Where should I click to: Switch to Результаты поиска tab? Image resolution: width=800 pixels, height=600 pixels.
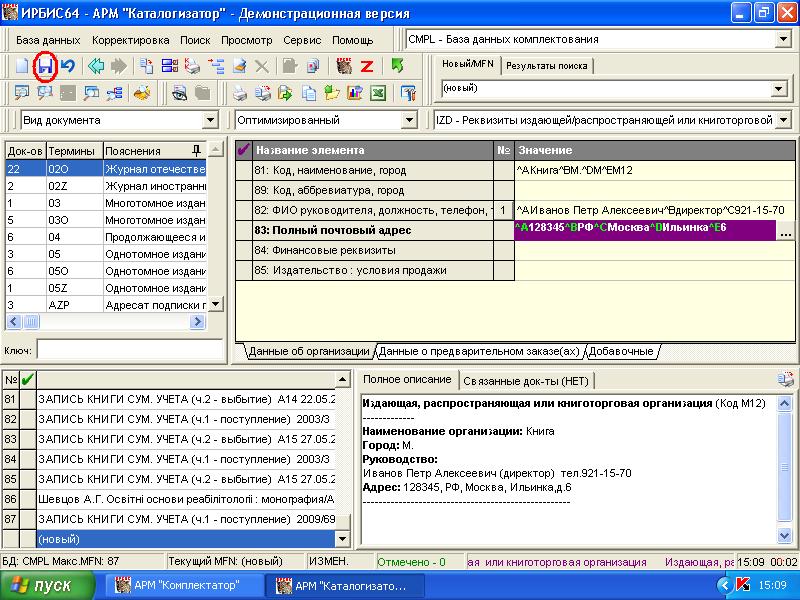[546, 65]
